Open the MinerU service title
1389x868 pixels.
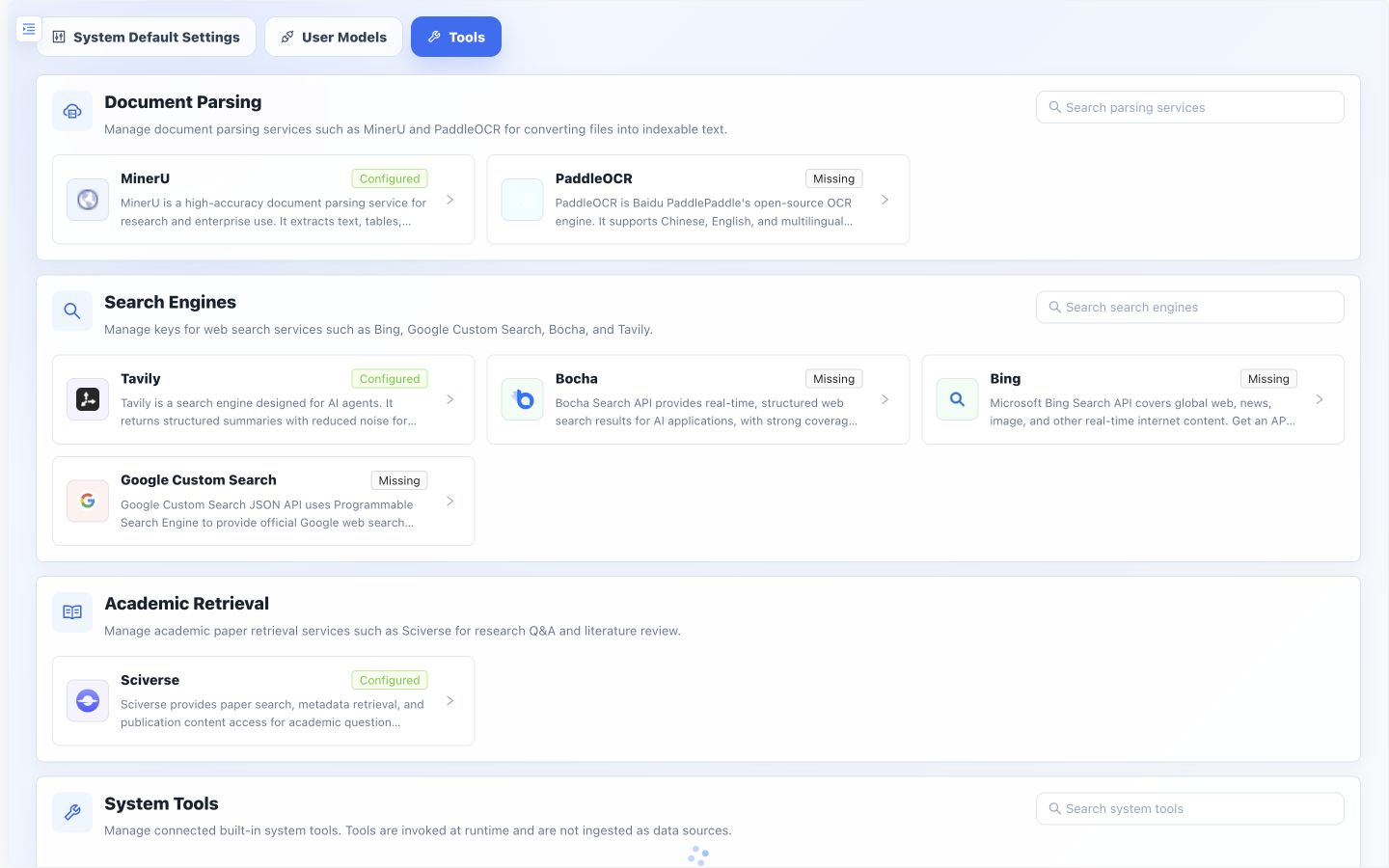tap(146, 178)
